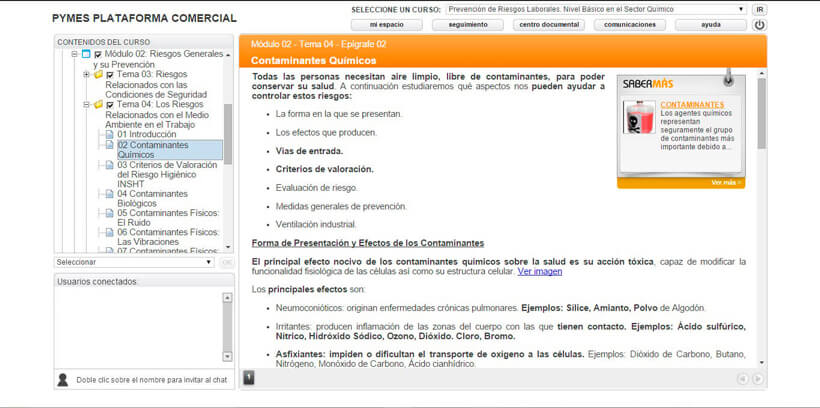
Task: Click connected users list scroll down arrow
Action: [x=227, y=356]
